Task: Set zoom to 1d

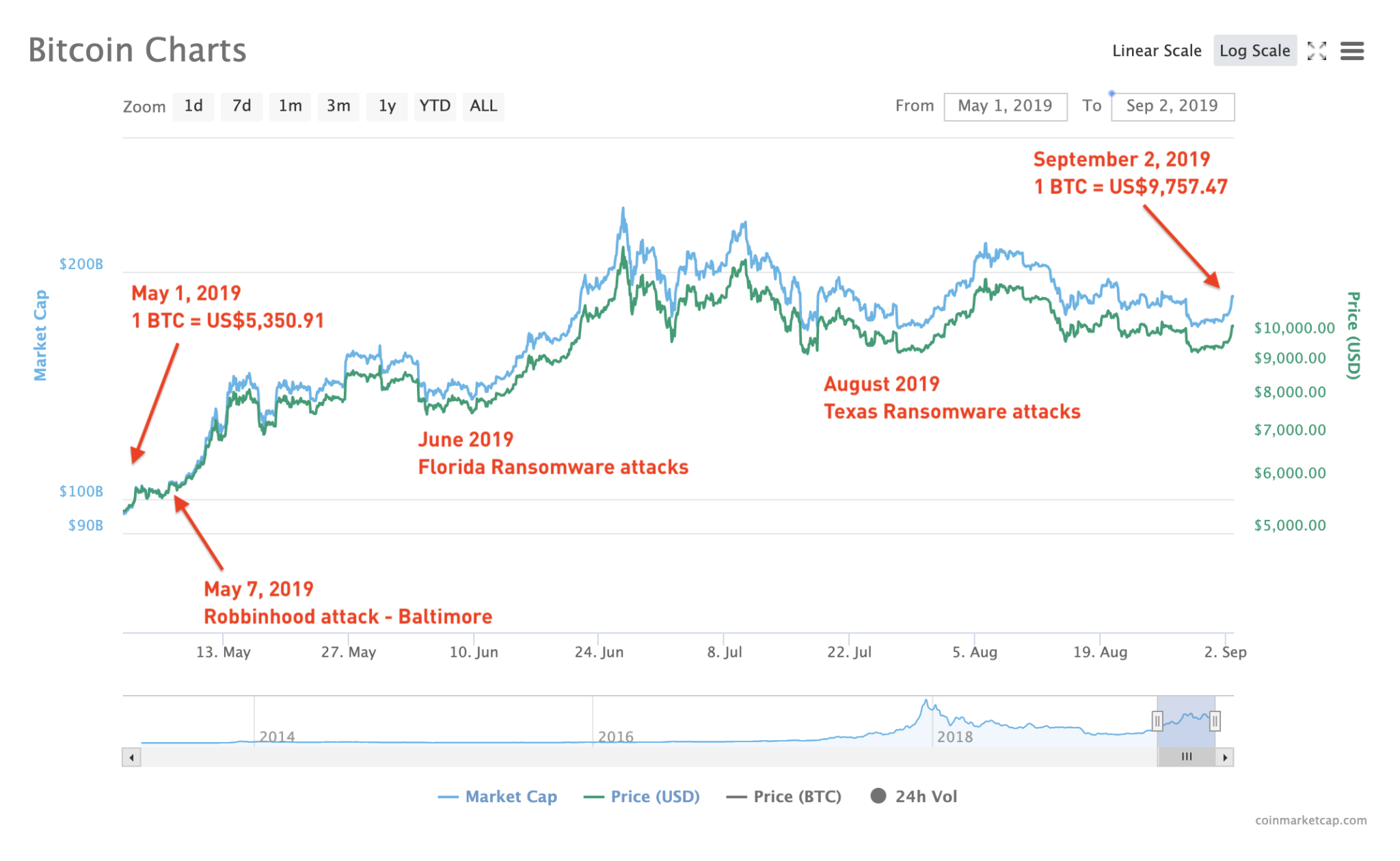Action: coord(193,106)
